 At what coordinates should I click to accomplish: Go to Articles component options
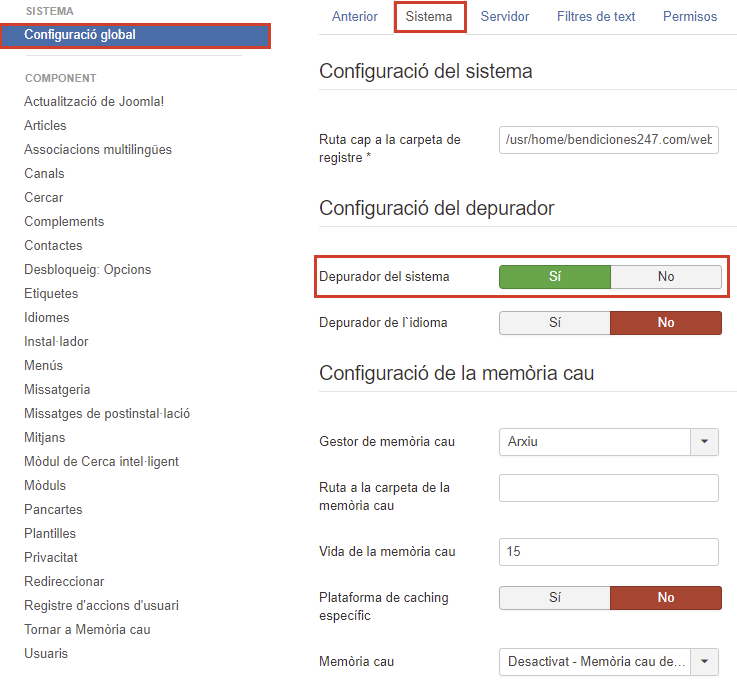click(x=45, y=125)
